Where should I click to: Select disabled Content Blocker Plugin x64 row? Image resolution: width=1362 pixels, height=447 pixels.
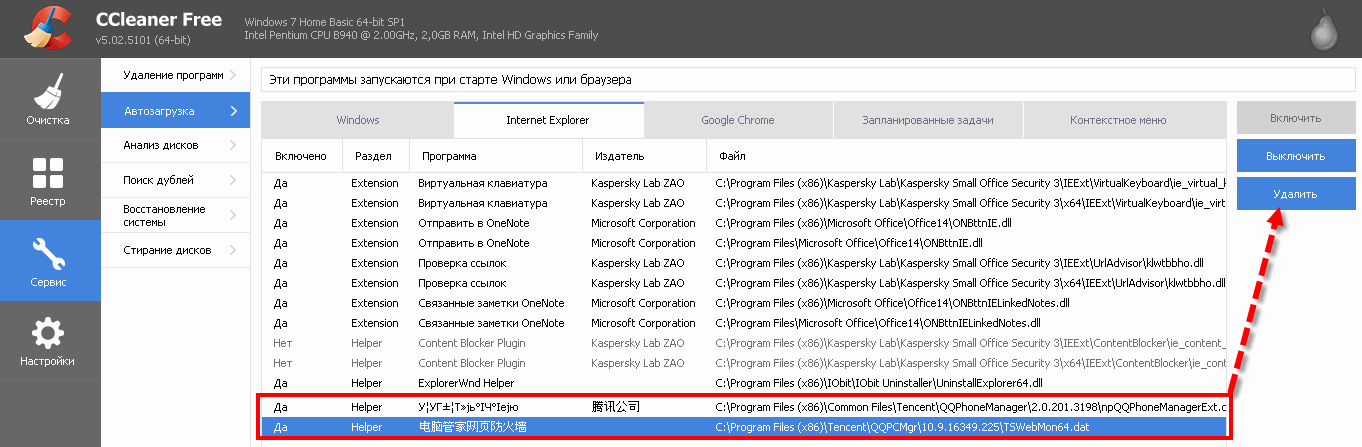(744, 363)
